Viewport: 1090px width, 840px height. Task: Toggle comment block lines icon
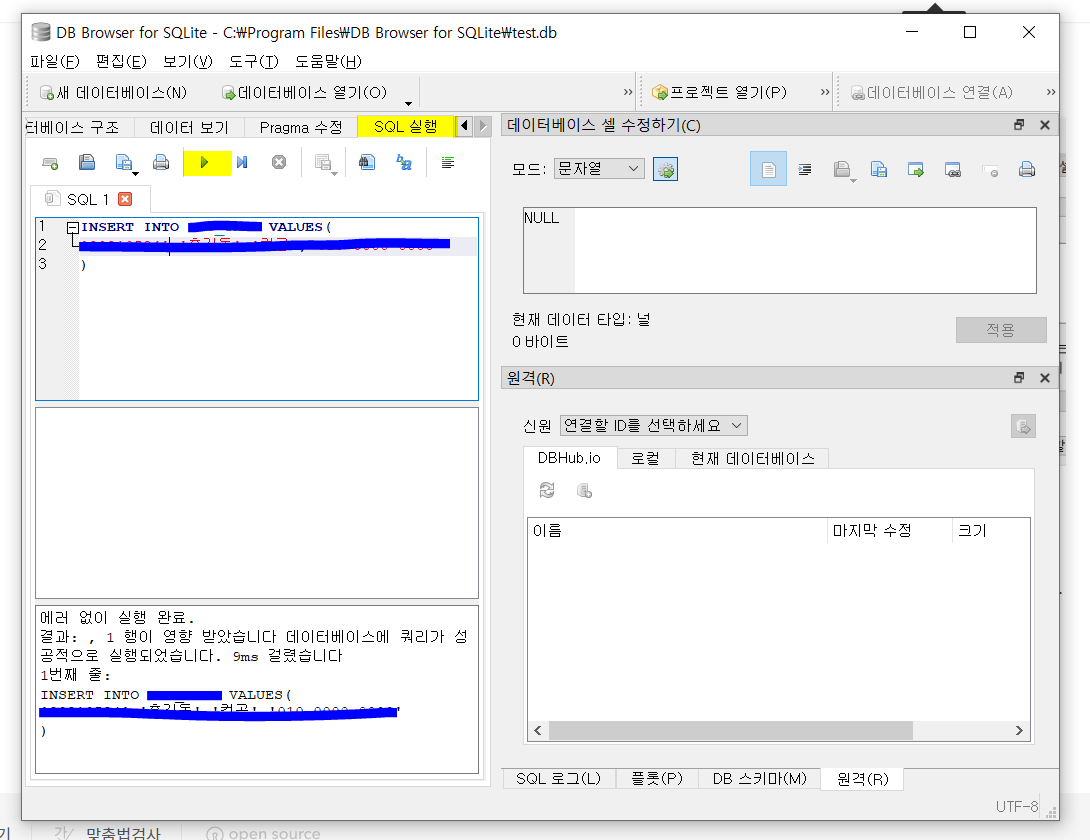click(x=448, y=163)
